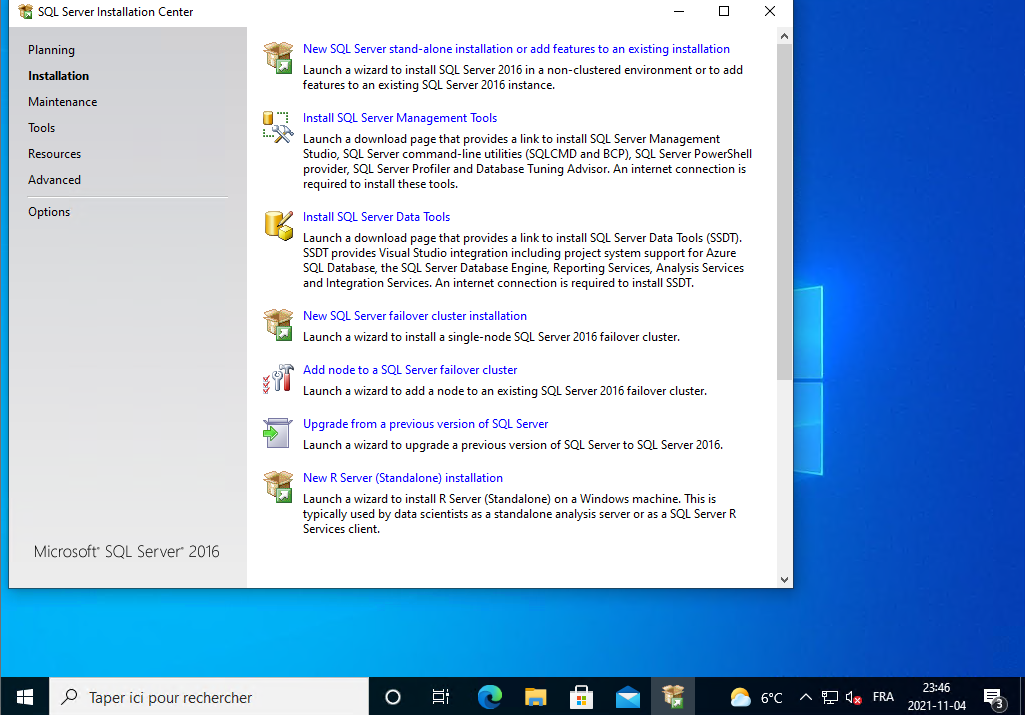Open the Tools page in sidebar
The image size is (1025, 715).
(x=41, y=128)
